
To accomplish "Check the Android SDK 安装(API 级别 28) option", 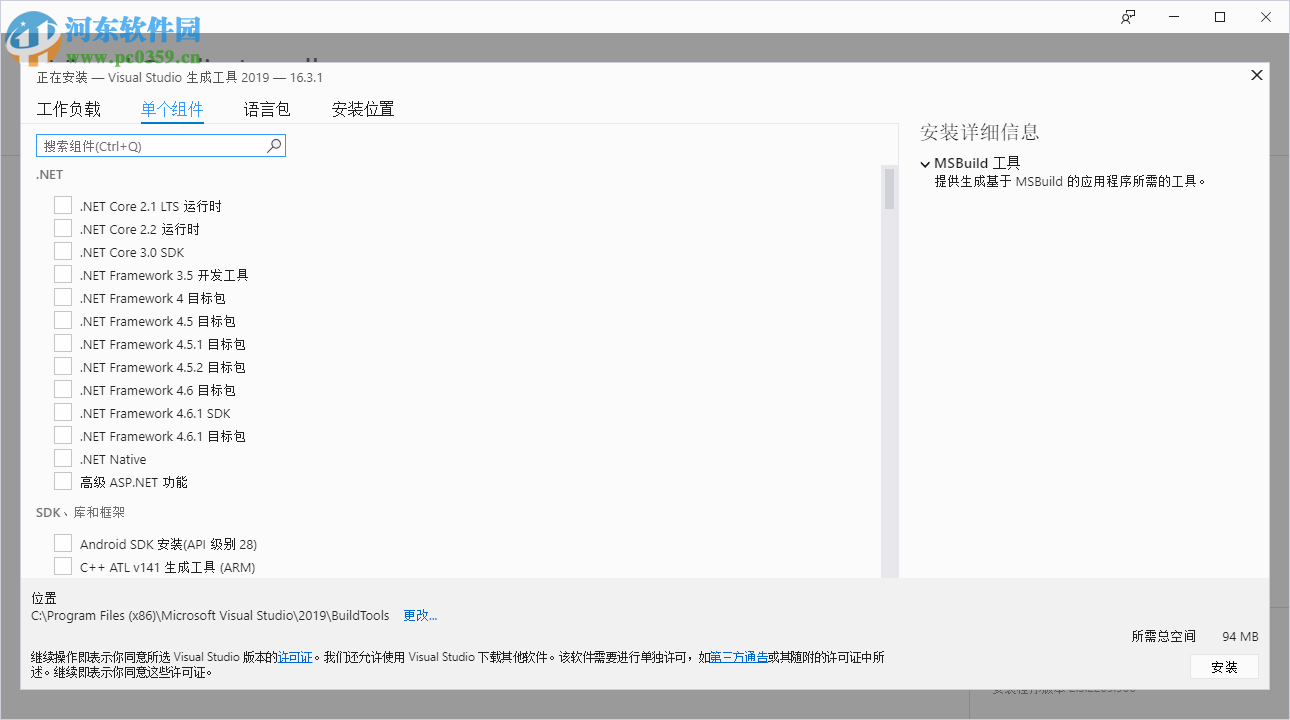I will 62,543.
